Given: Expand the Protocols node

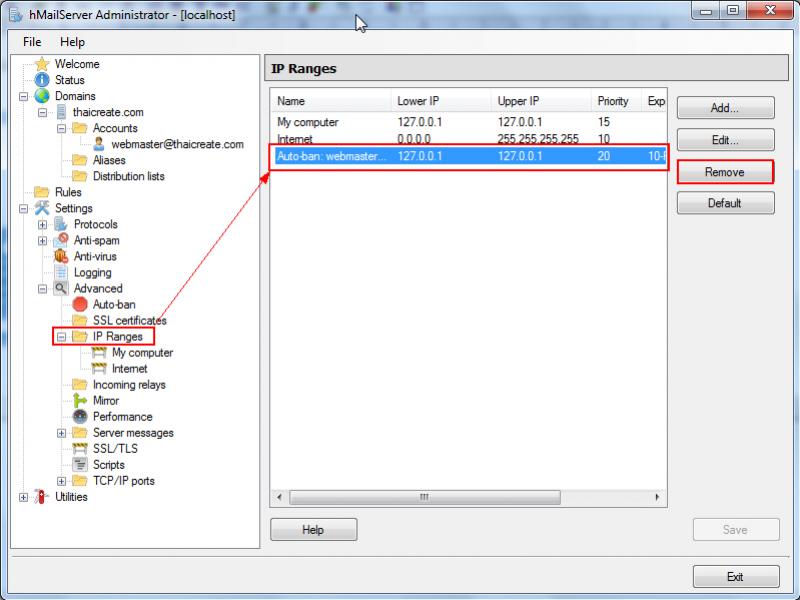Looking at the screenshot, I should [43, 224].
